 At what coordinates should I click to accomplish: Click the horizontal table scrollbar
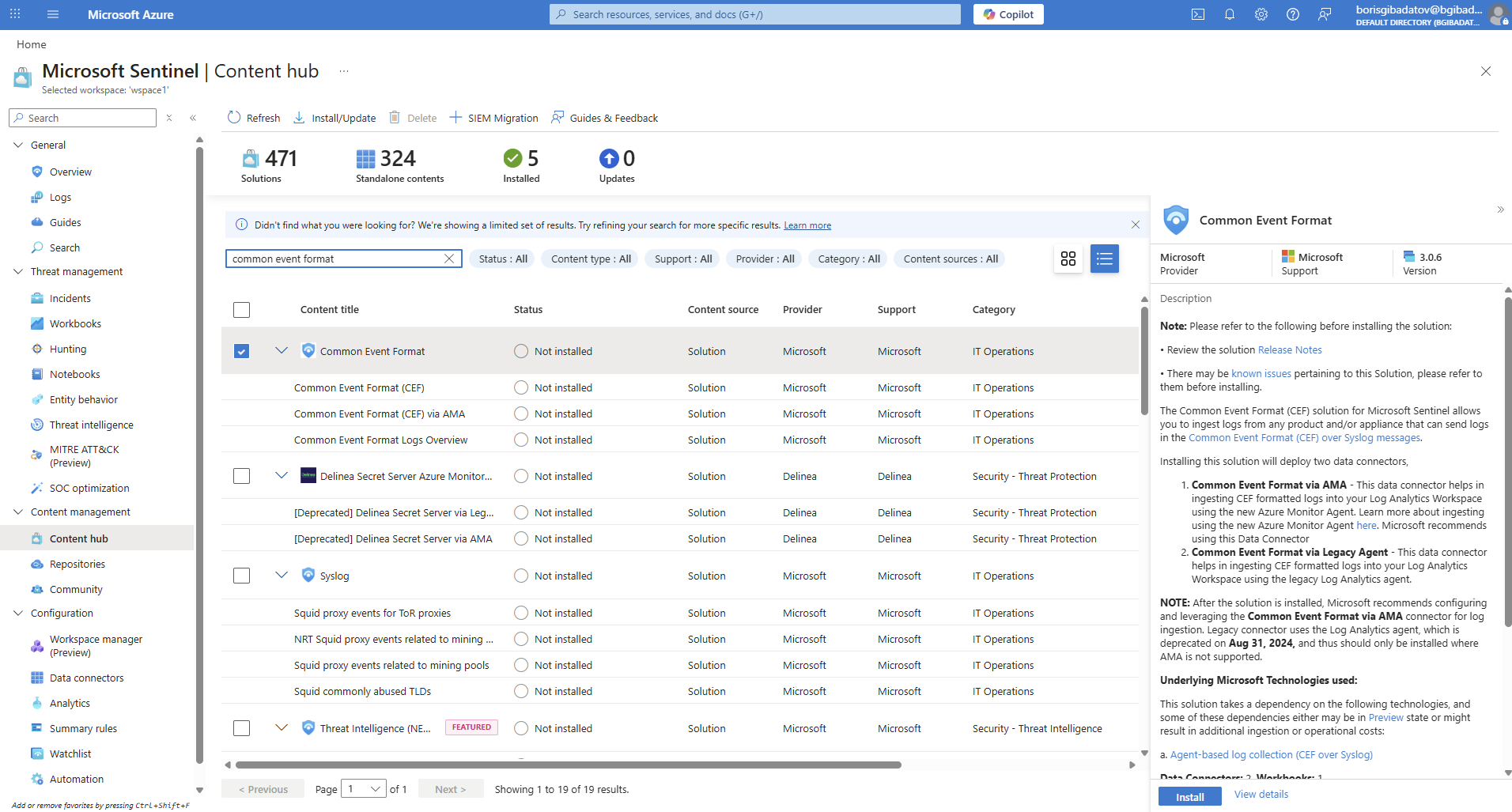[568, 765]
